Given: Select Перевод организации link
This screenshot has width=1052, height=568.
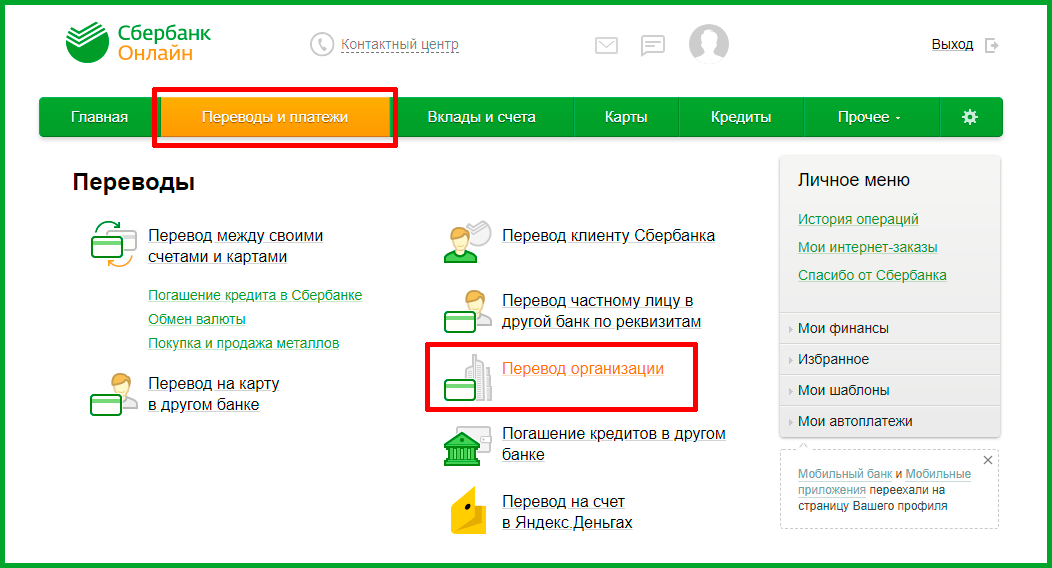Looking at the screenshot, I should click(x=583, y=368).
